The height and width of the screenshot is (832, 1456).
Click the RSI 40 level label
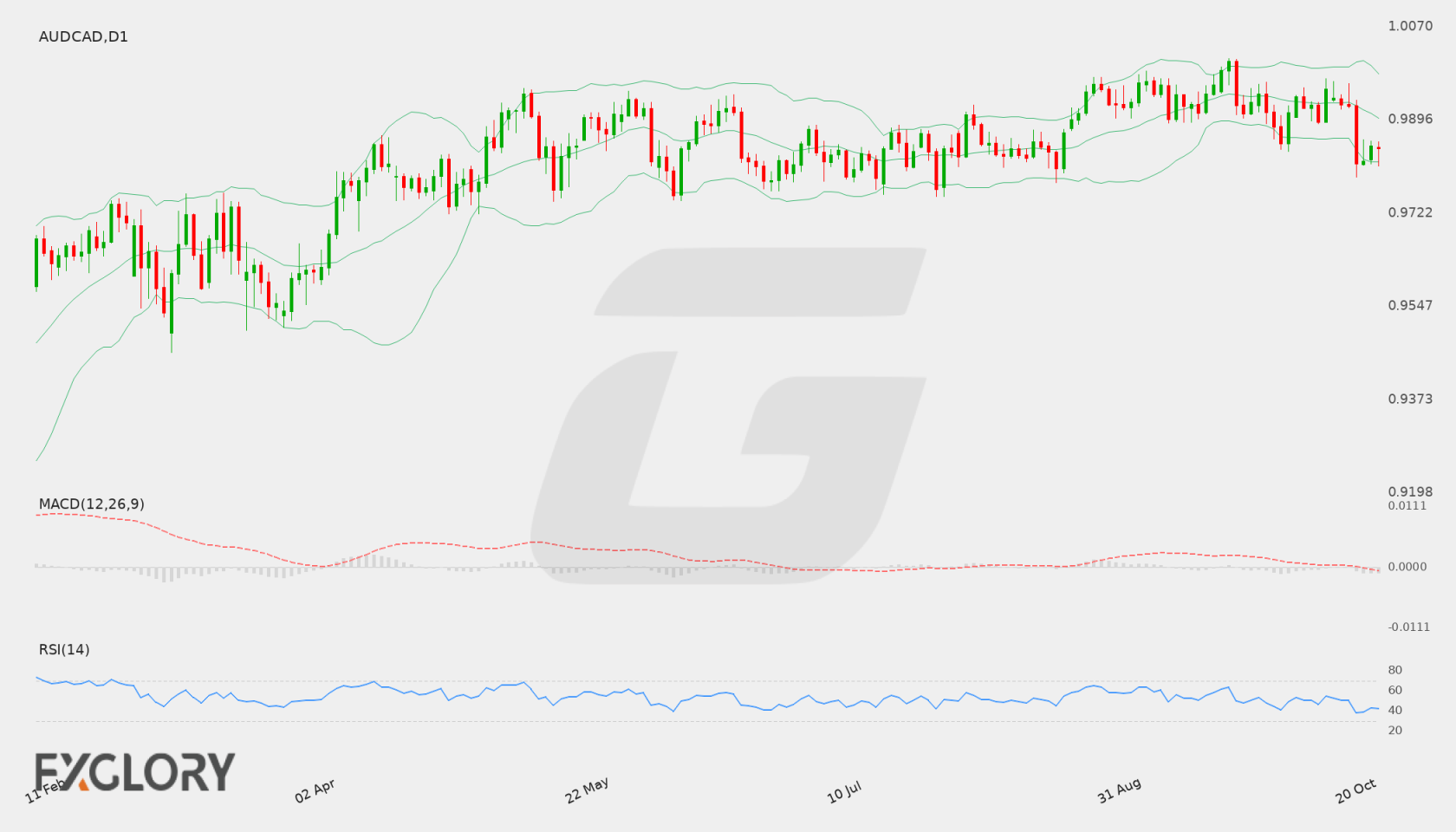[x=1395, y=710]
